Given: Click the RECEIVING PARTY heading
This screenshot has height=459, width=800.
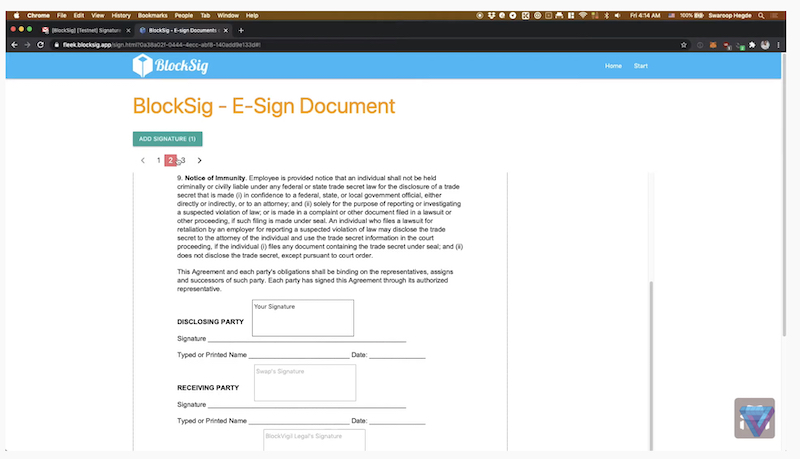Looking at the screenshot, I should coord(208,388).
